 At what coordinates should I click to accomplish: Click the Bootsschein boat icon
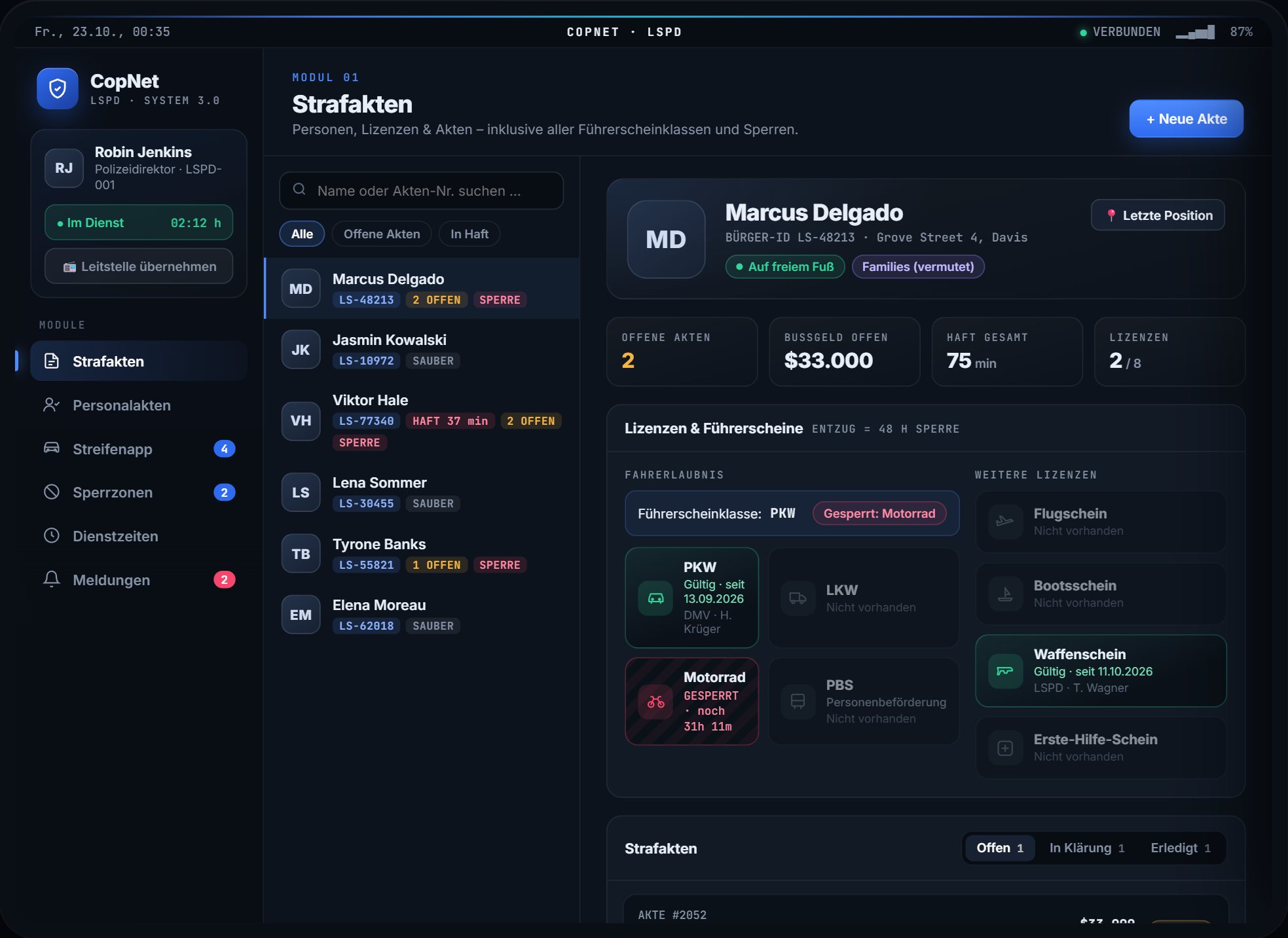(x=1005, y=594)
